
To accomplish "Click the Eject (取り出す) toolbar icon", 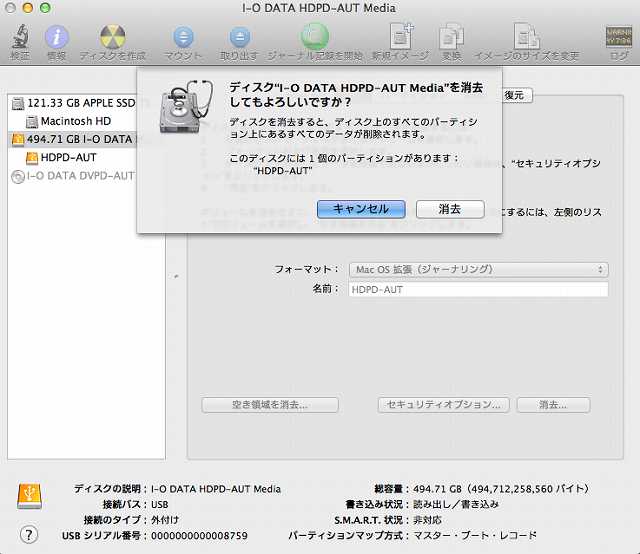I will [239, 38].
